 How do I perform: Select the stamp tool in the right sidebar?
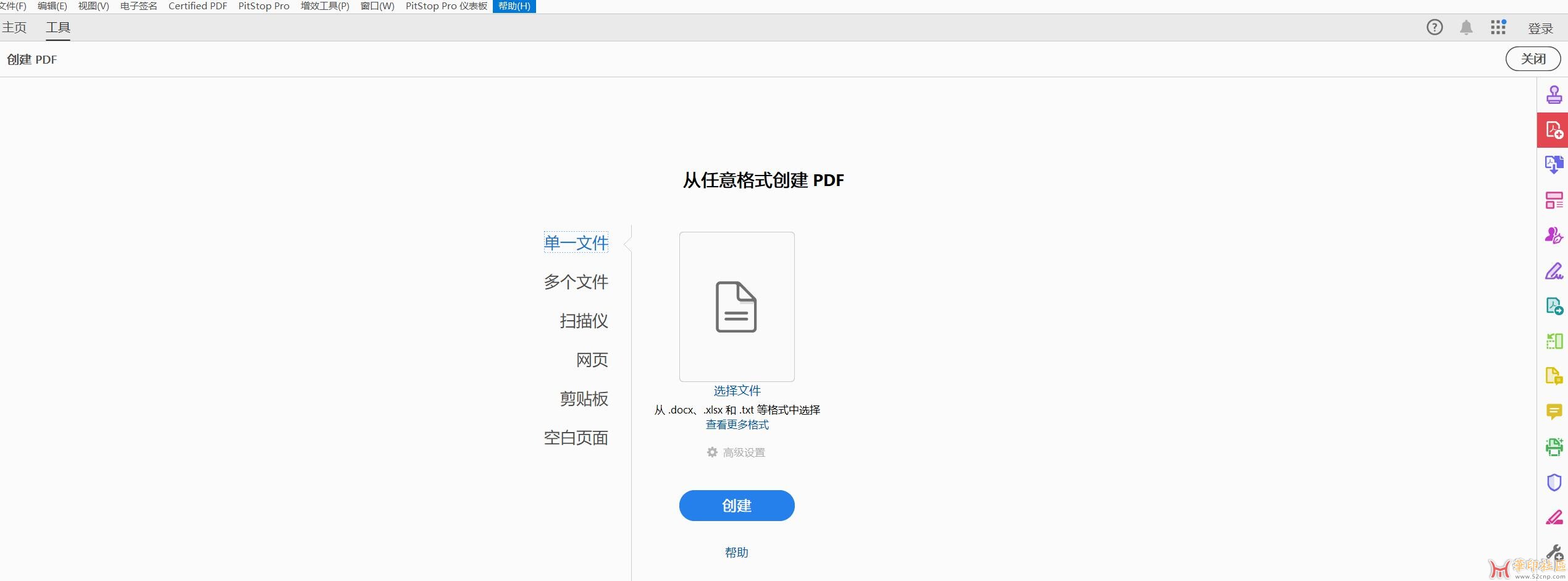pos(1554,96)
